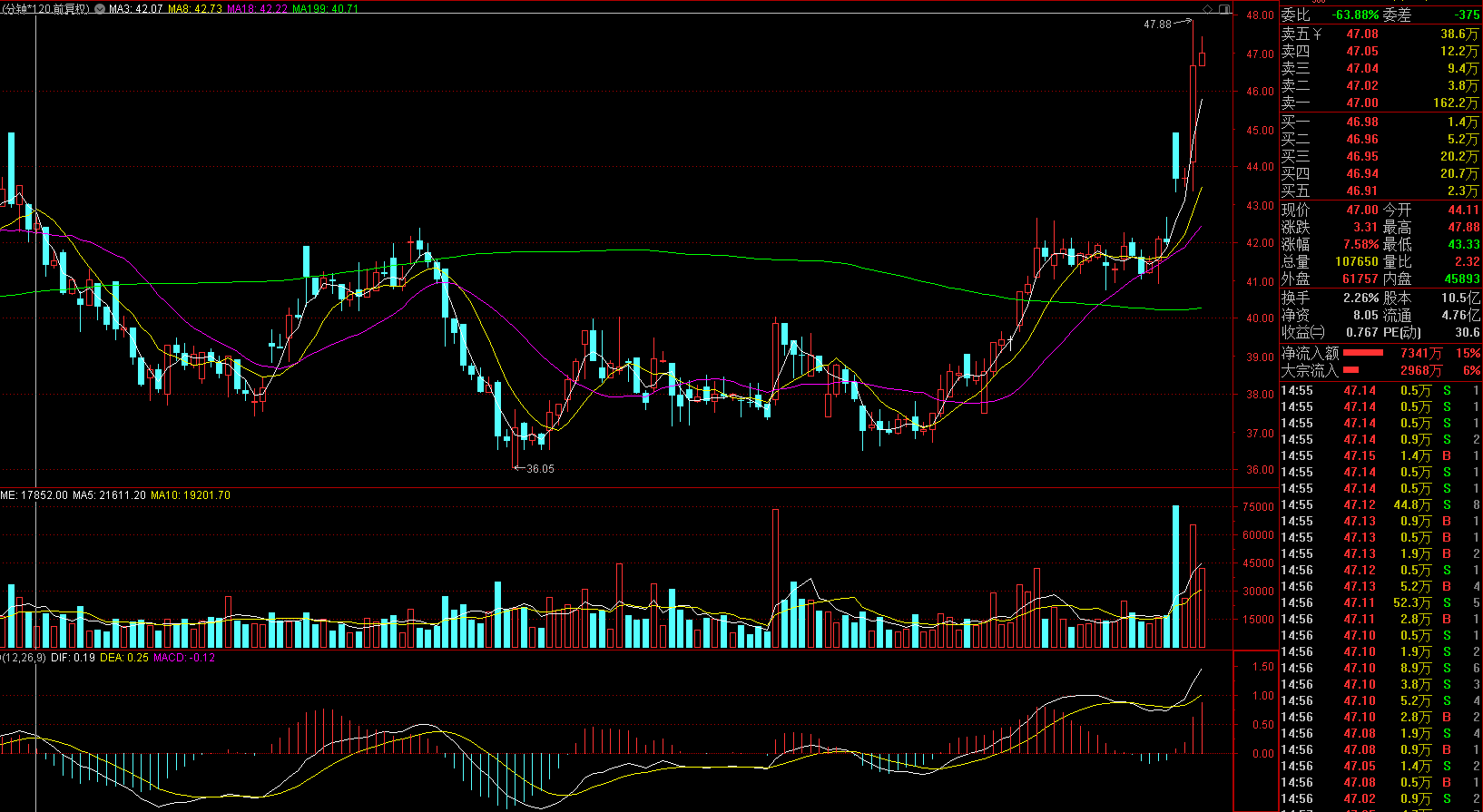Click the 总量 value 107650
The image size is (1483, 812).
click(x=1357, y=261)
